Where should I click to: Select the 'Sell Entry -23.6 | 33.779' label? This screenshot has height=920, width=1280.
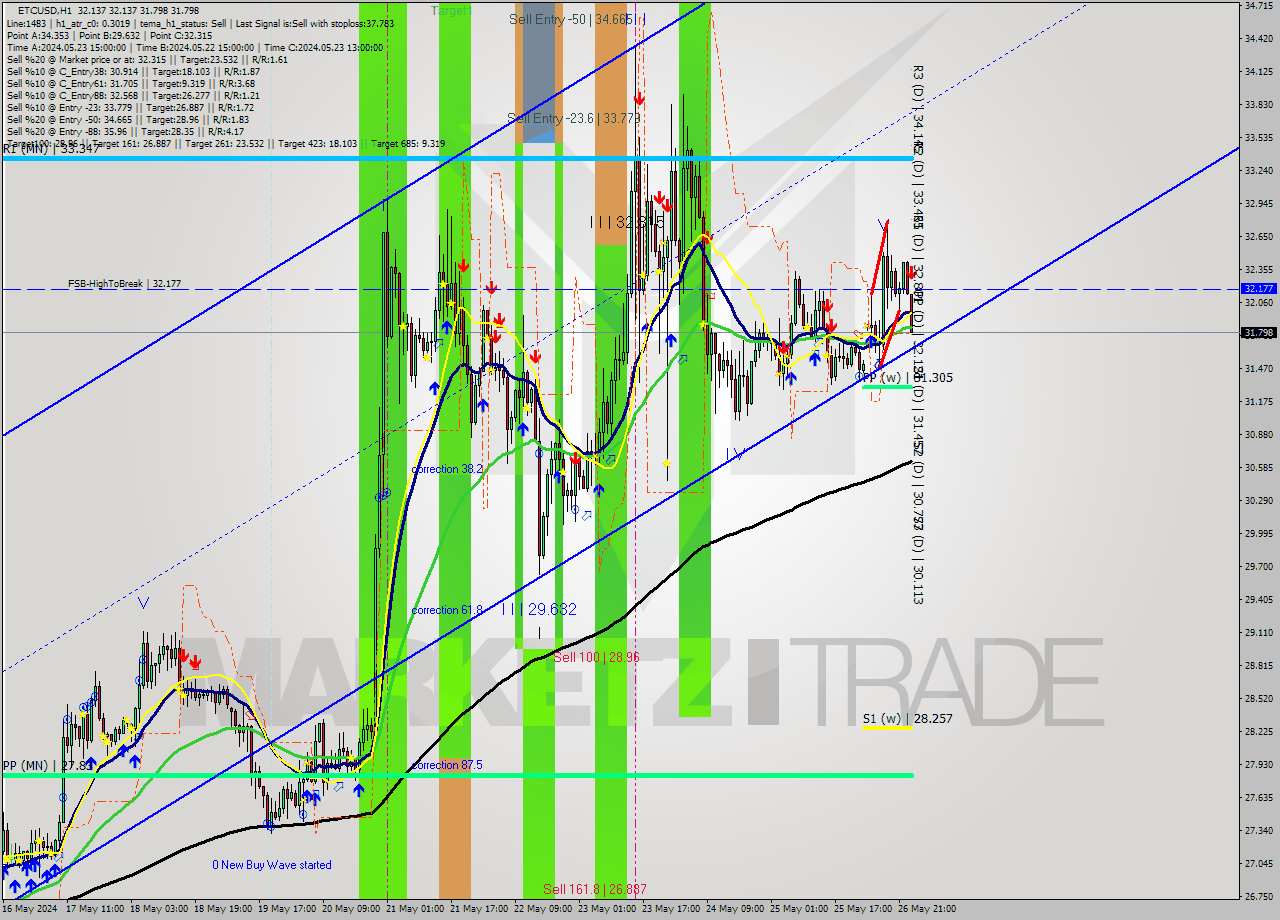[x=573, y=118]
